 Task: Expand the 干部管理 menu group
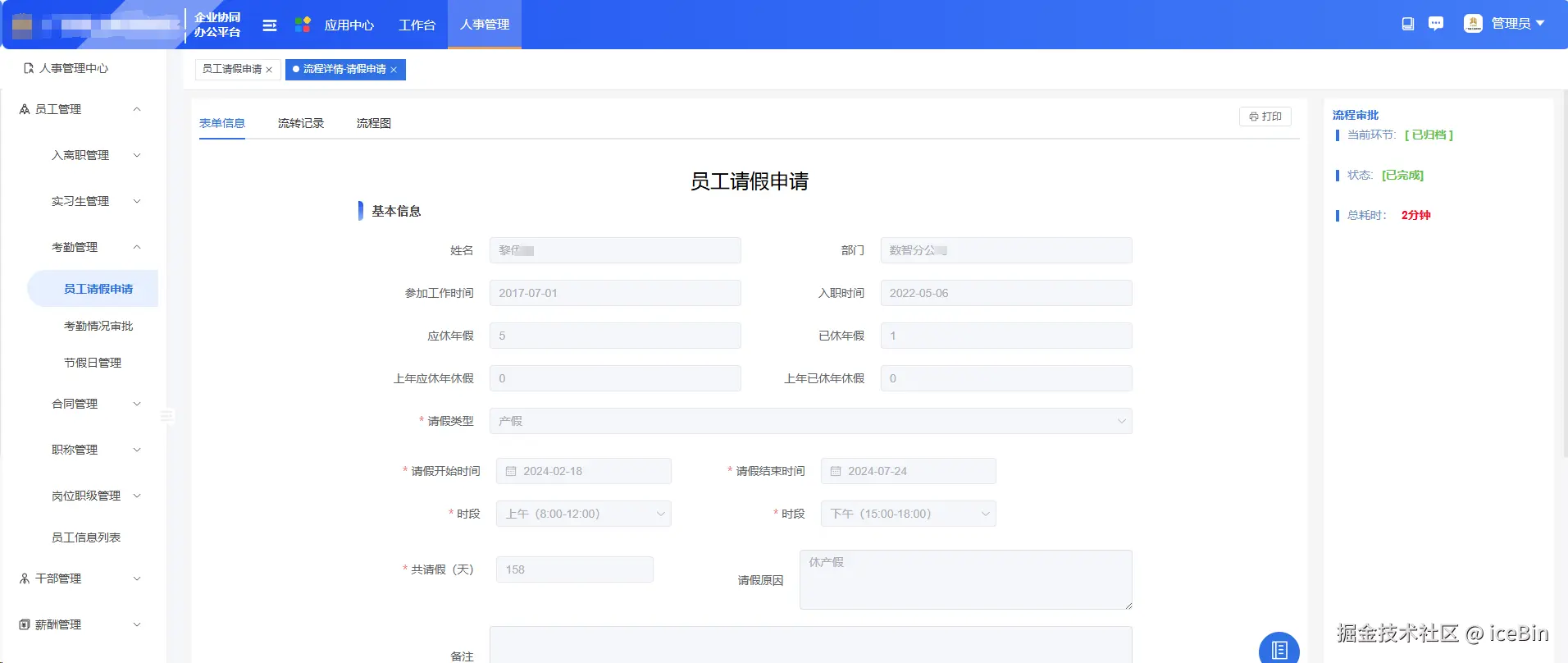pyautogui.click(x=137, y=578)
